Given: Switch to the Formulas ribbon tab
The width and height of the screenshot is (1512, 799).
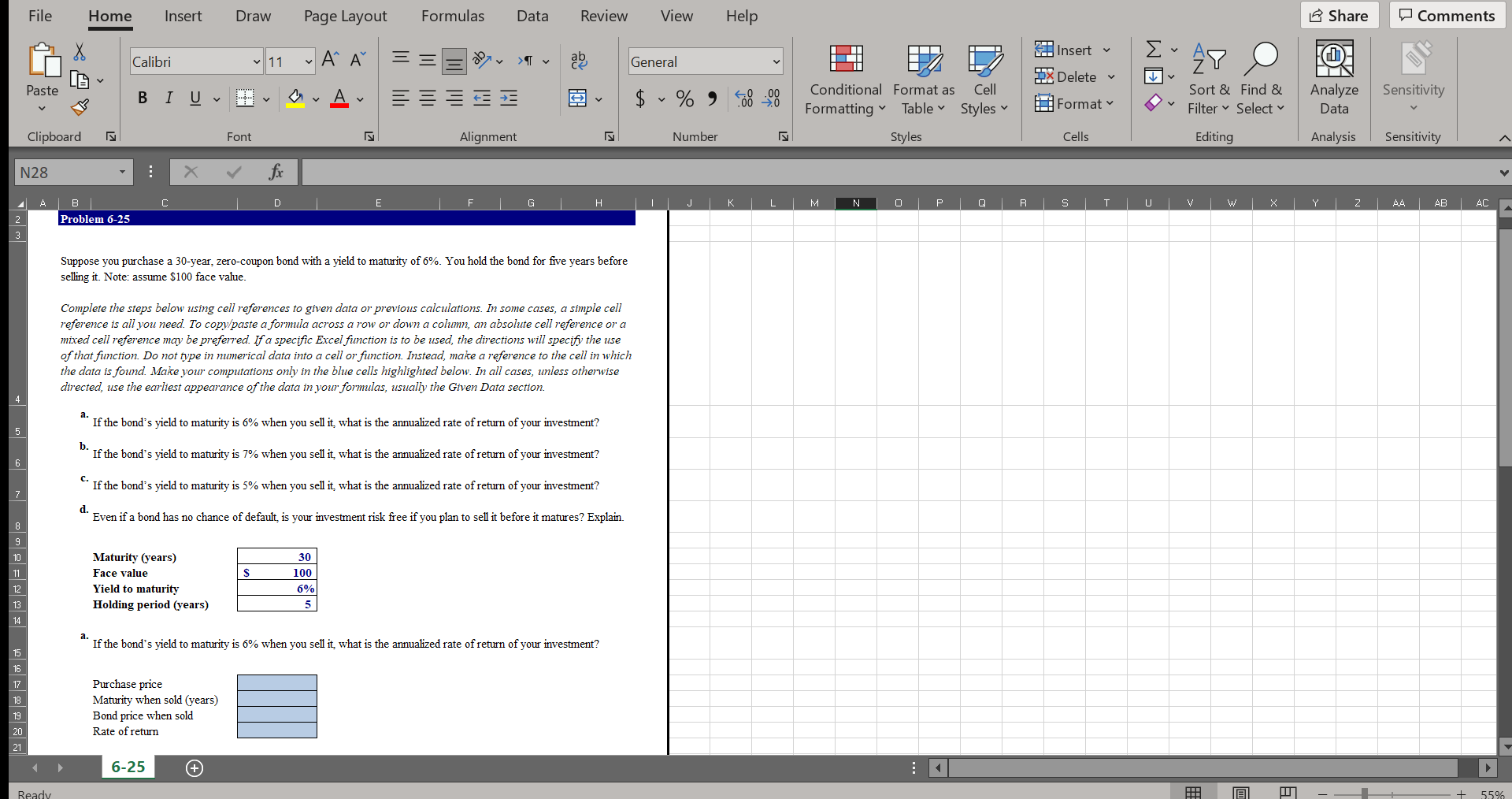Looking at the screenshot, I should [453, 16].
